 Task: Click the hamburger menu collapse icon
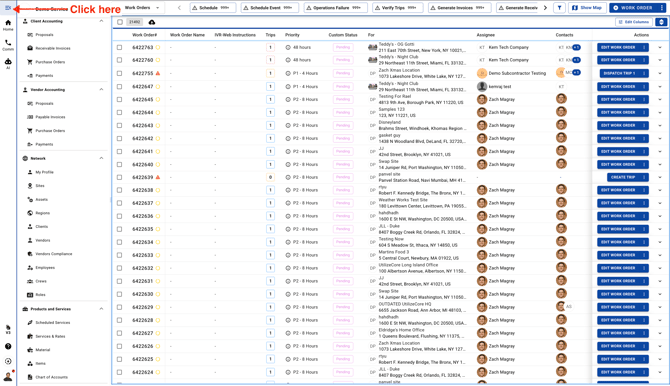pos(8,8)
